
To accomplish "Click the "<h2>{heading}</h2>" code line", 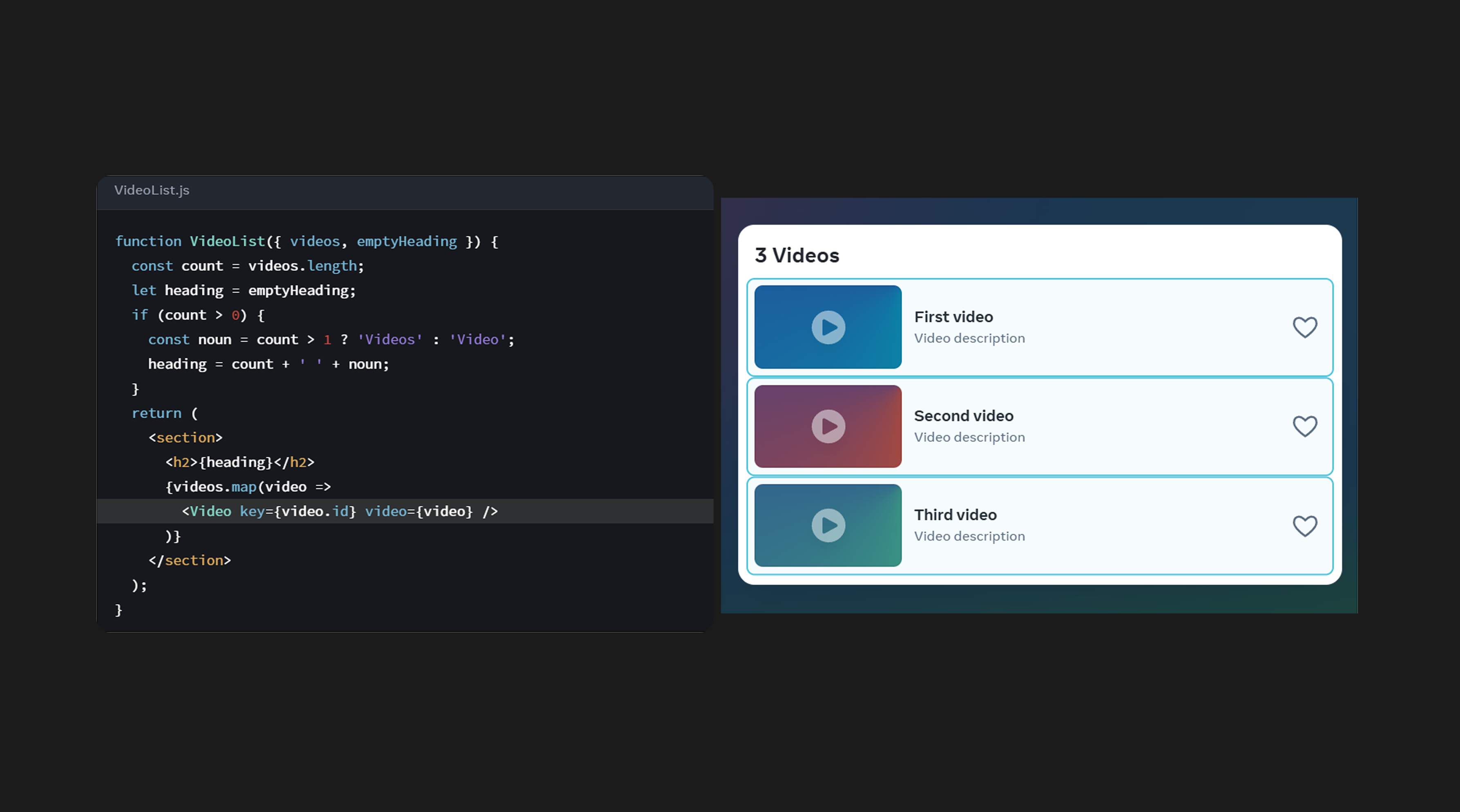I will coord(240,462).
